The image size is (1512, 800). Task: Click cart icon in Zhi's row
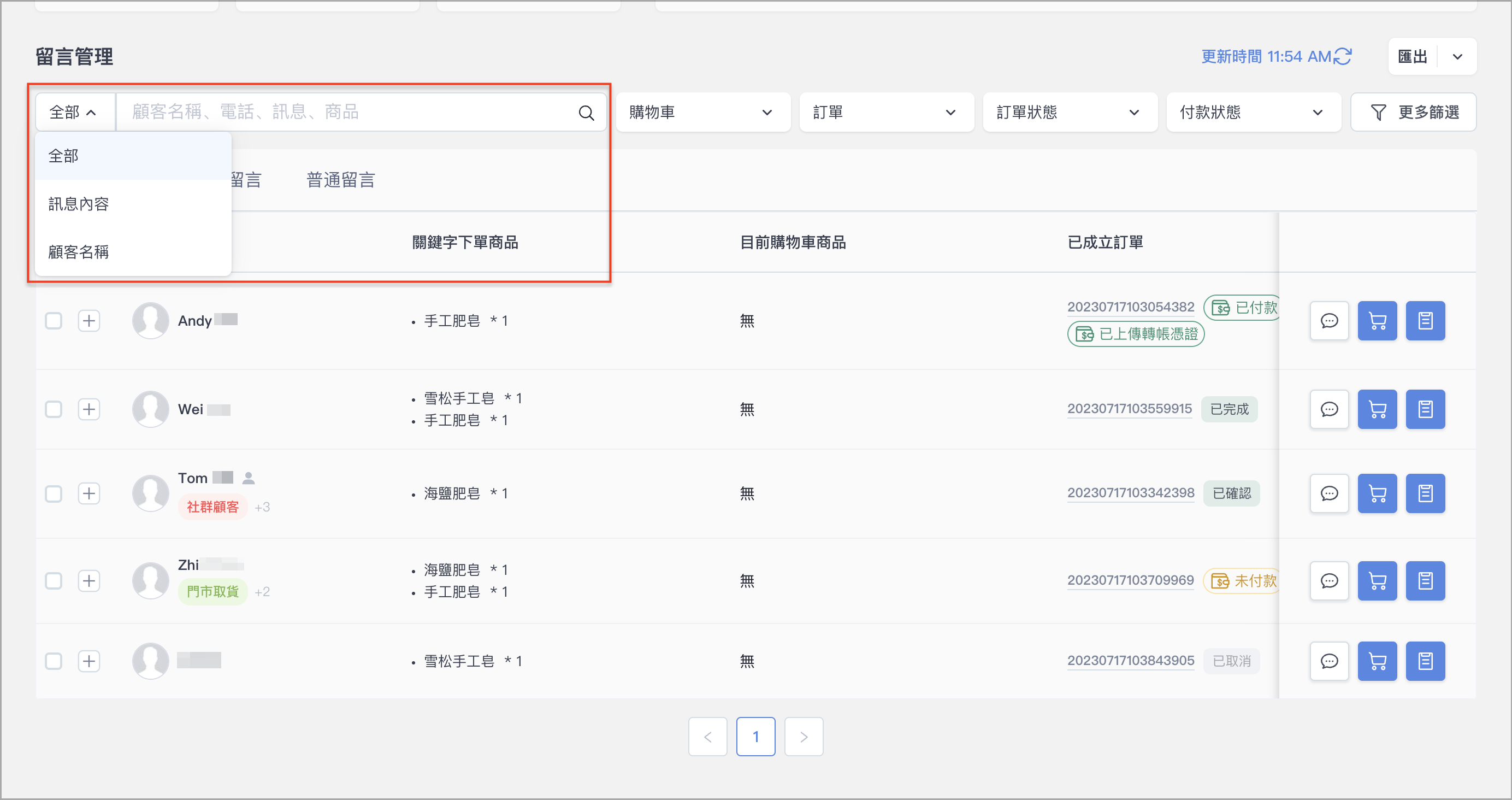tap(1377, 581)
